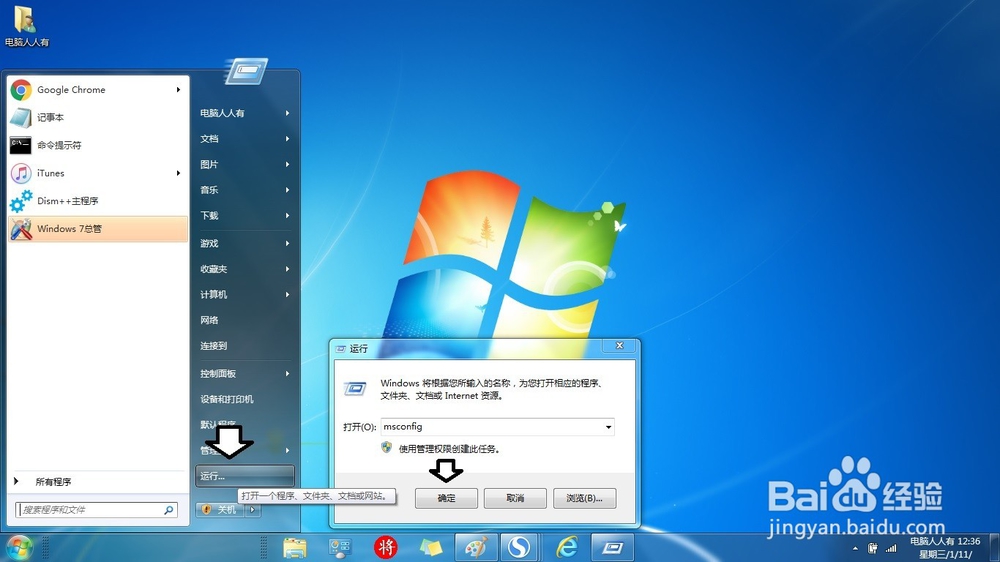Click 关机 (Shut down) button
The width and height of the screenshot is (1000, 562).
pyautogui.click(x=221, y=510)
